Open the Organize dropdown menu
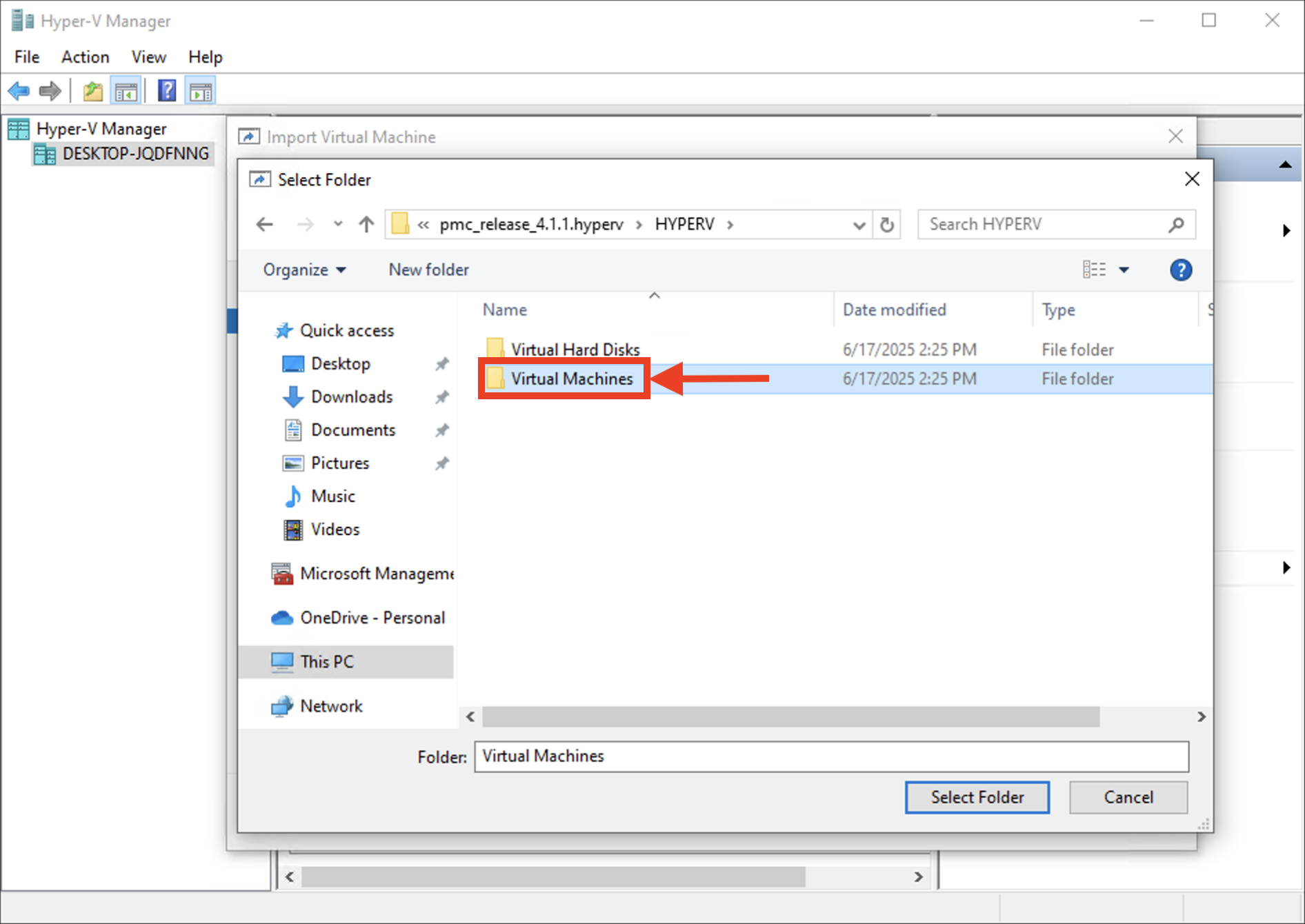Image resolution: width=1305 pixels, height=924 pixels. [x=304, y=270]
